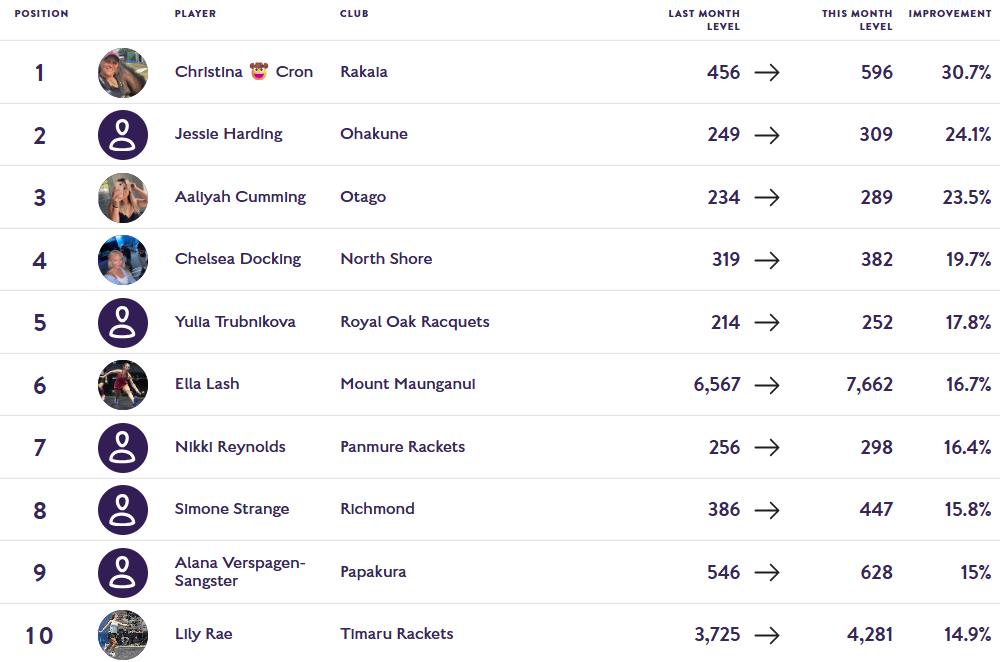This screenshot has width=1000, height=662.
Task: Select the Royal Oak Racquets club
Action: point(414,322)
